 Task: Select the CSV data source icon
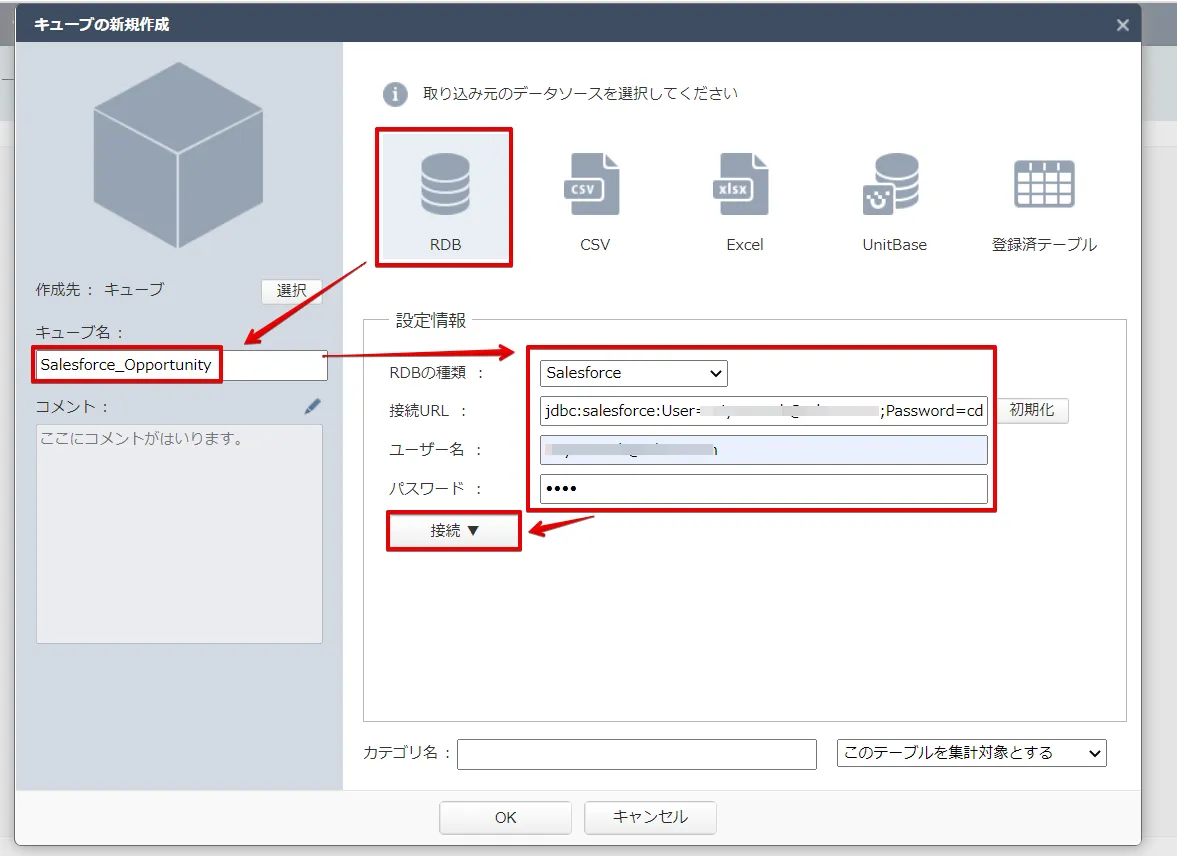pos(594,195)
